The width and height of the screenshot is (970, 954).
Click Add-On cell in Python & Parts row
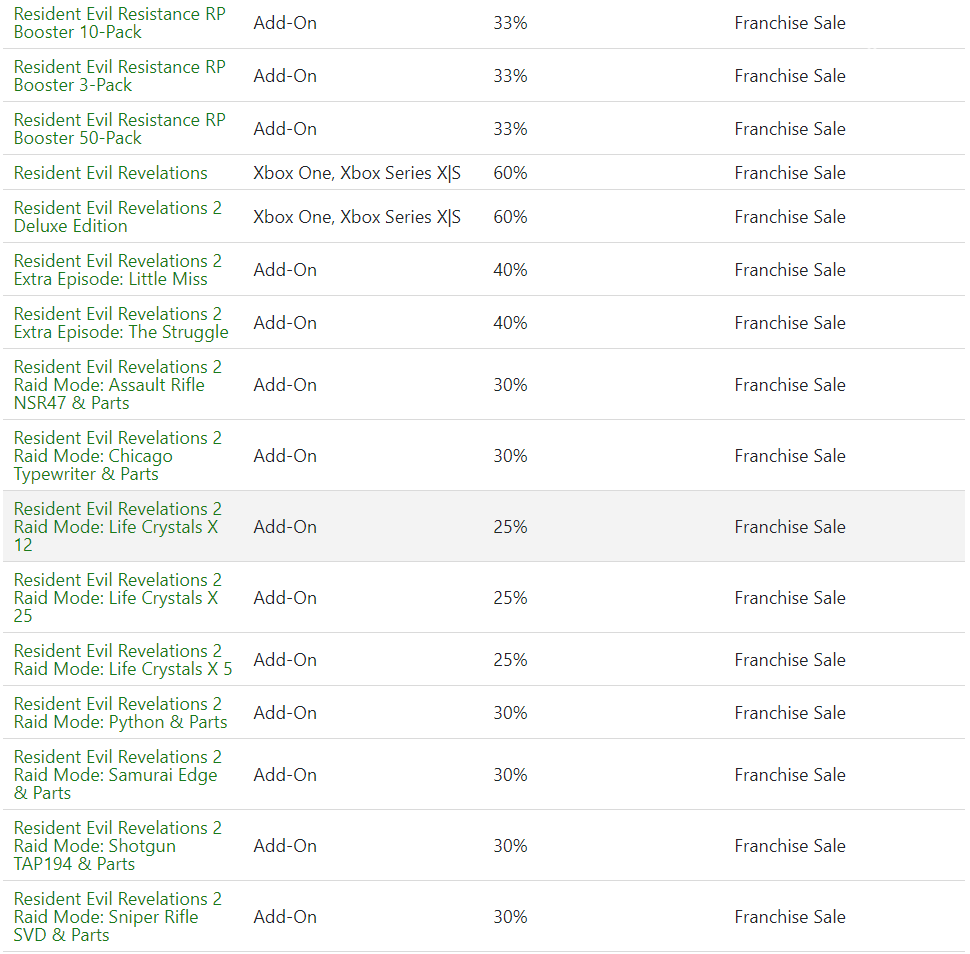[x=285, y=713]
